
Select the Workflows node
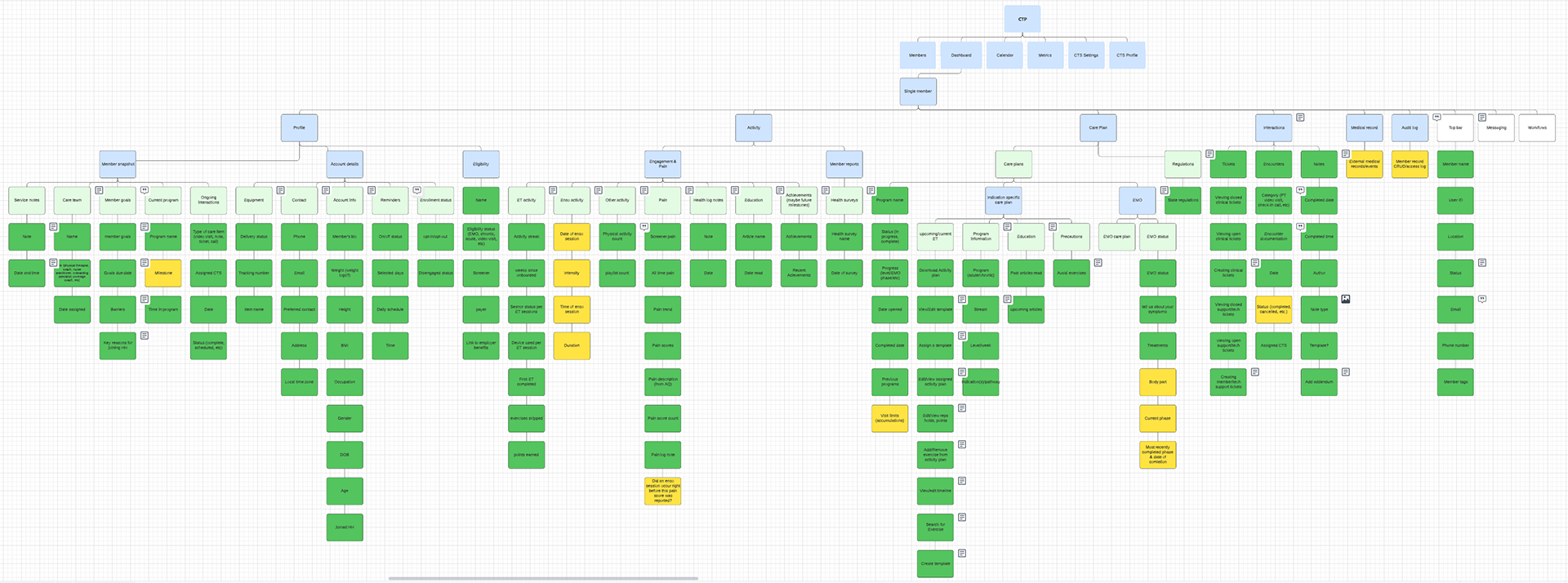pos(1537,128)
